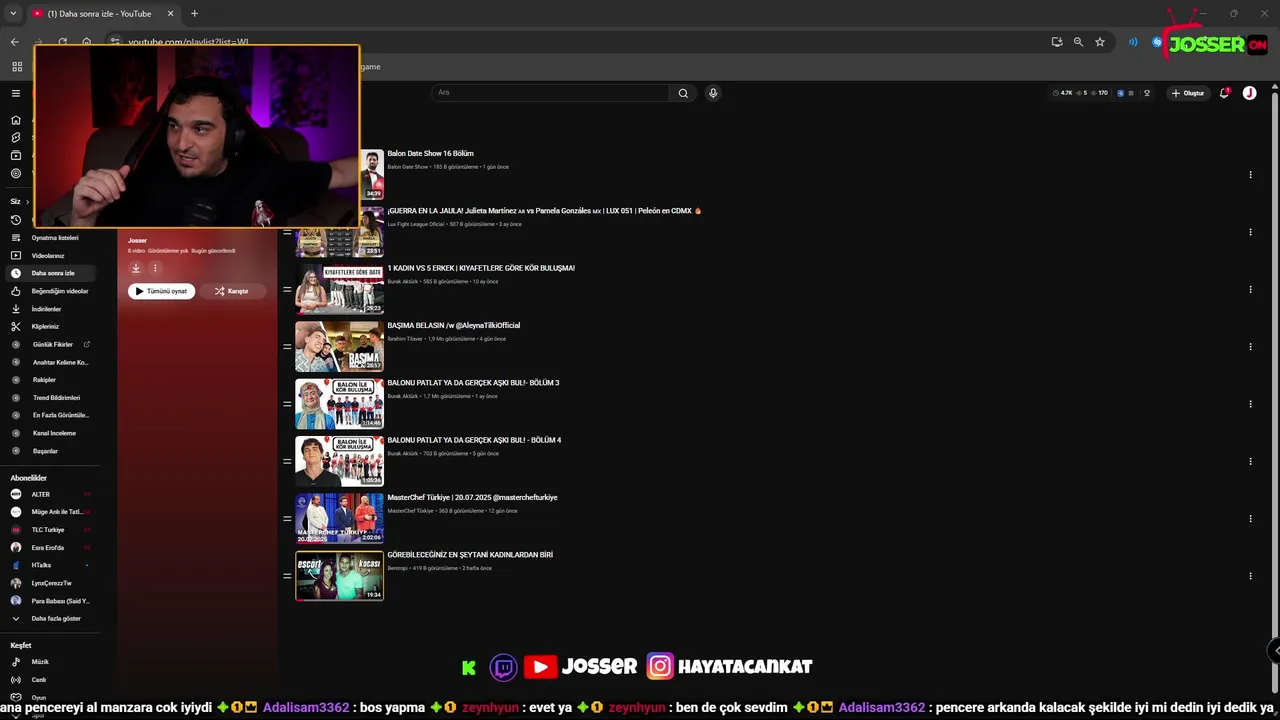
Task: Click the Oluştur create button
Action: (1188, 93)
